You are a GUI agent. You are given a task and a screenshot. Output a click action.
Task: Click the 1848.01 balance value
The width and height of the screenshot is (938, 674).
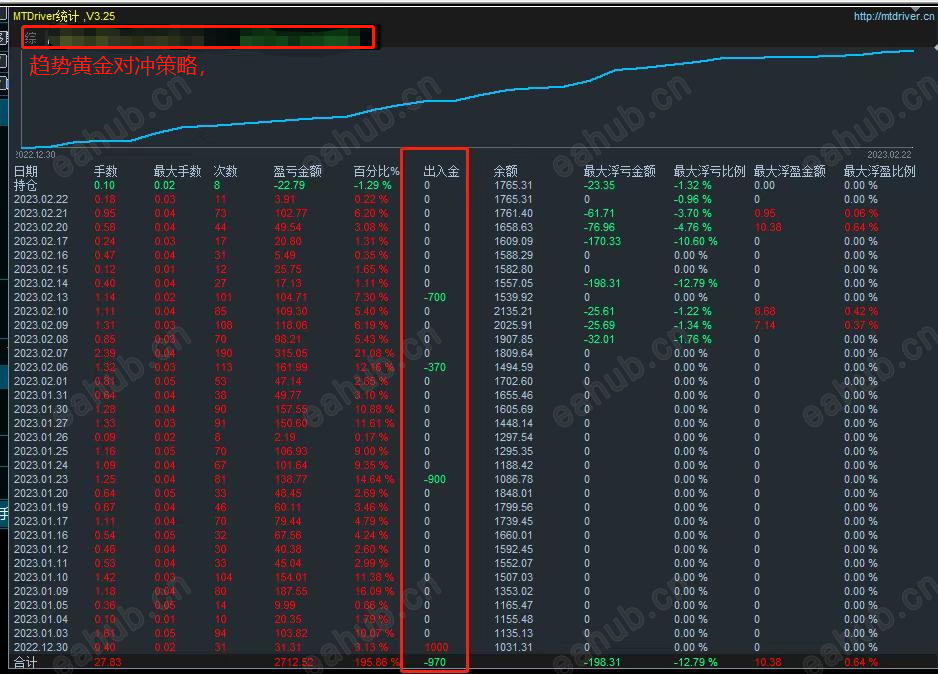pos(513,493)
